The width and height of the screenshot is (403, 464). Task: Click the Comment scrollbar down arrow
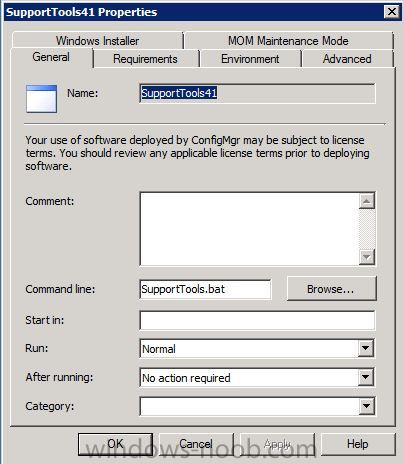coord(367,257)
